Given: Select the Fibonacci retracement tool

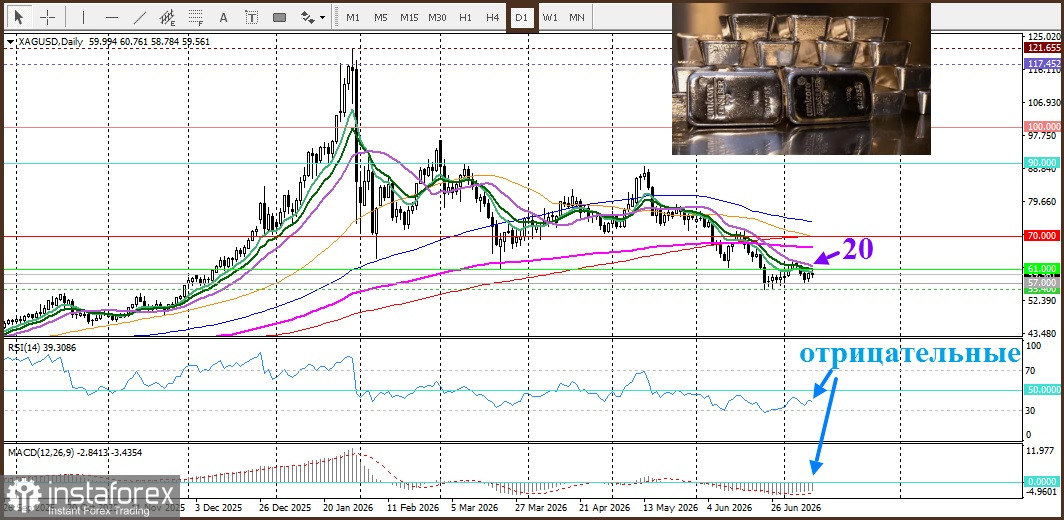Looking at the screenshot, I should coord(196,17).
